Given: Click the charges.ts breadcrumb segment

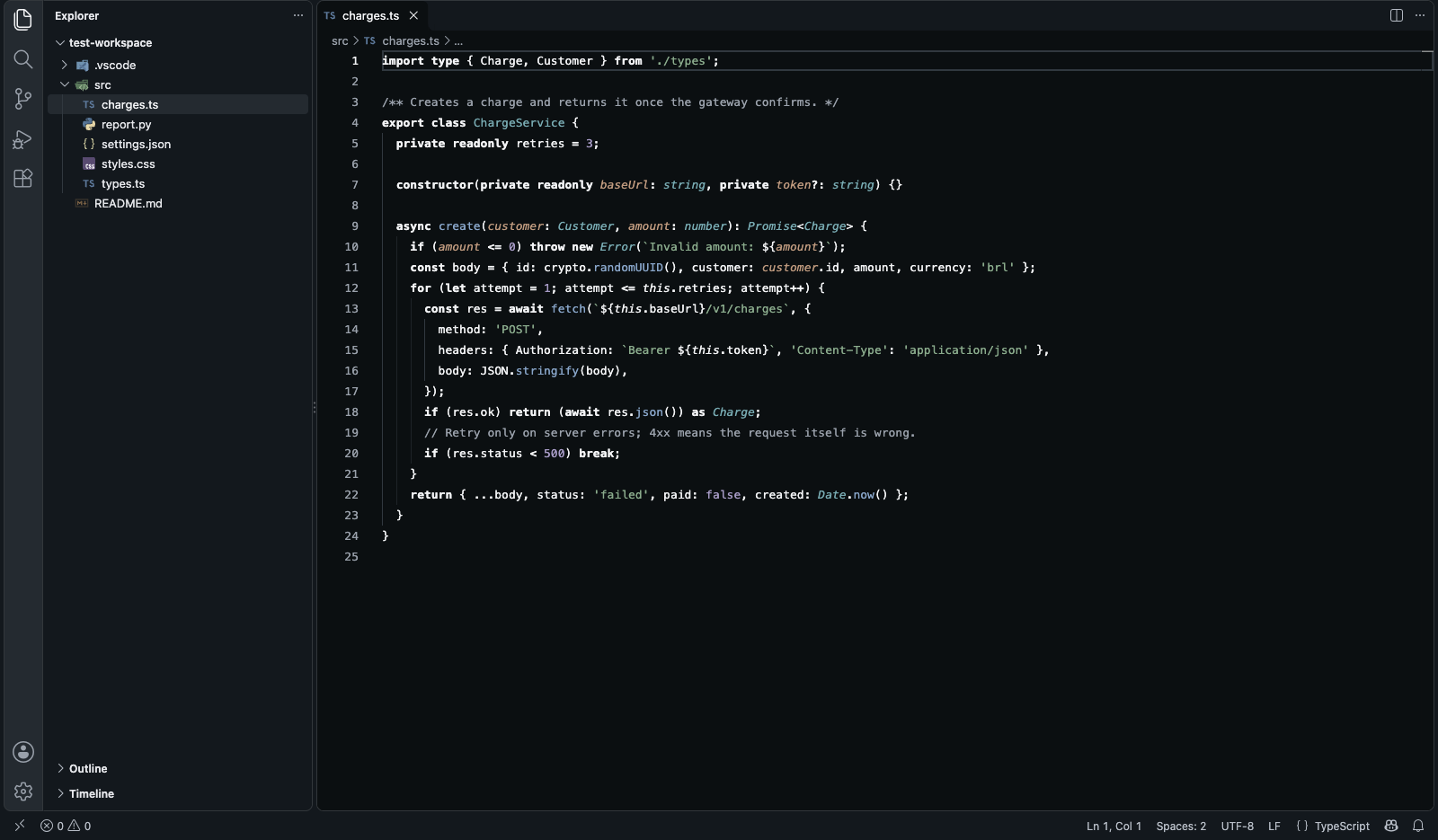Looking at the screenshot, I should [x=402, y=40].
